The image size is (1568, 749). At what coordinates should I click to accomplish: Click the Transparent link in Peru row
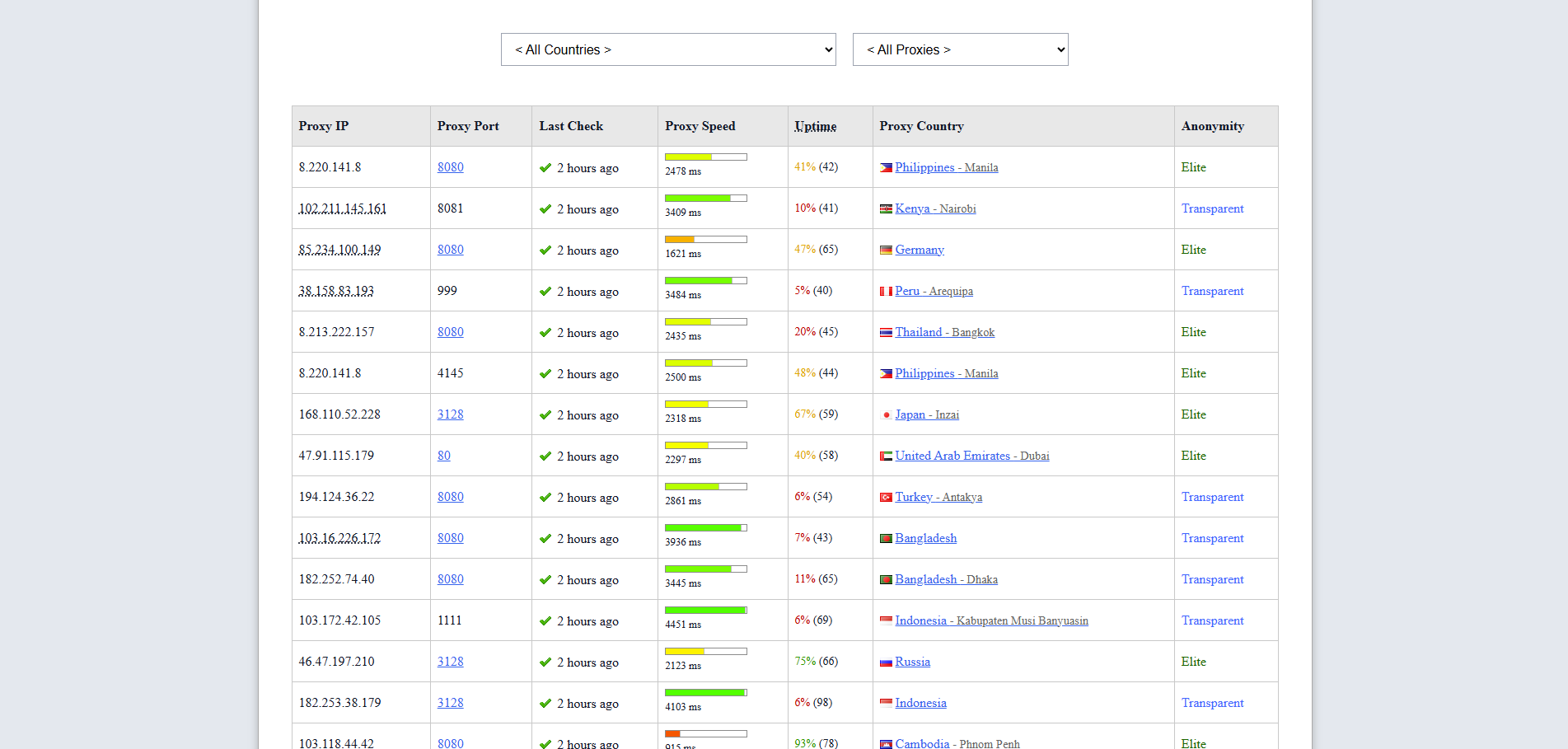[x=1212, y=291]
